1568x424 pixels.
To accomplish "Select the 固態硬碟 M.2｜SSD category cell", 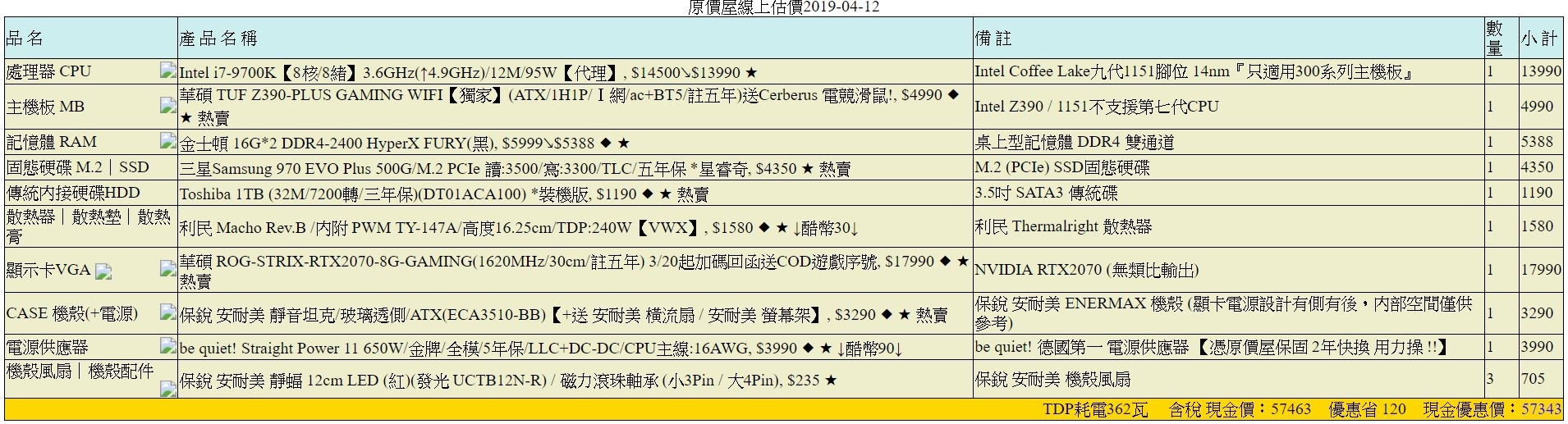I will pos(90,167).
